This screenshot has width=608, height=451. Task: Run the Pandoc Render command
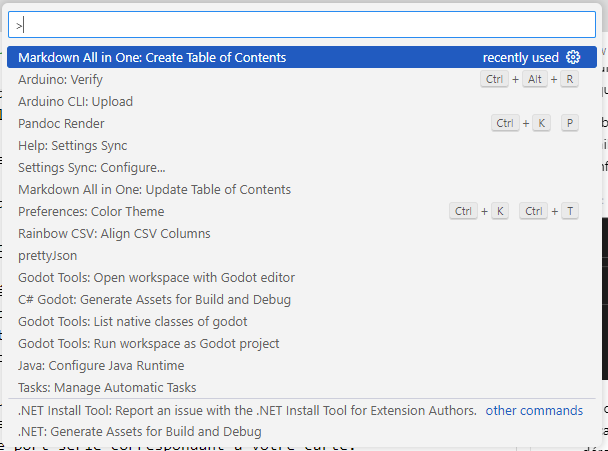coord(61,124)
